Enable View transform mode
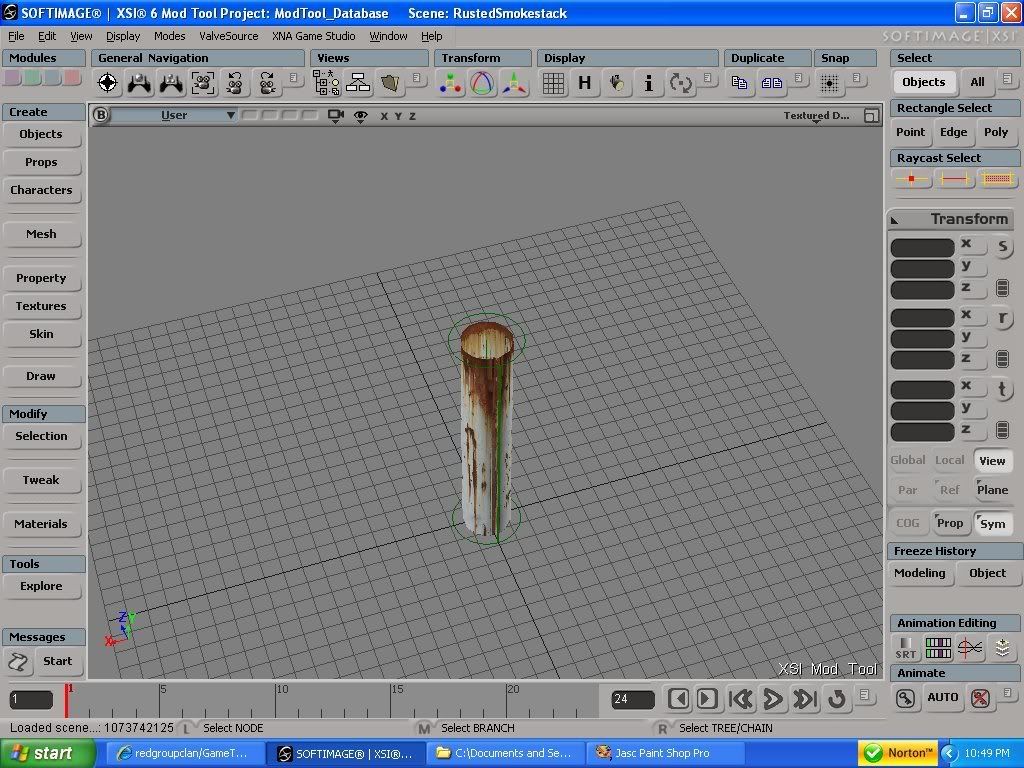The image size is (1024, 768). point(992,461)
